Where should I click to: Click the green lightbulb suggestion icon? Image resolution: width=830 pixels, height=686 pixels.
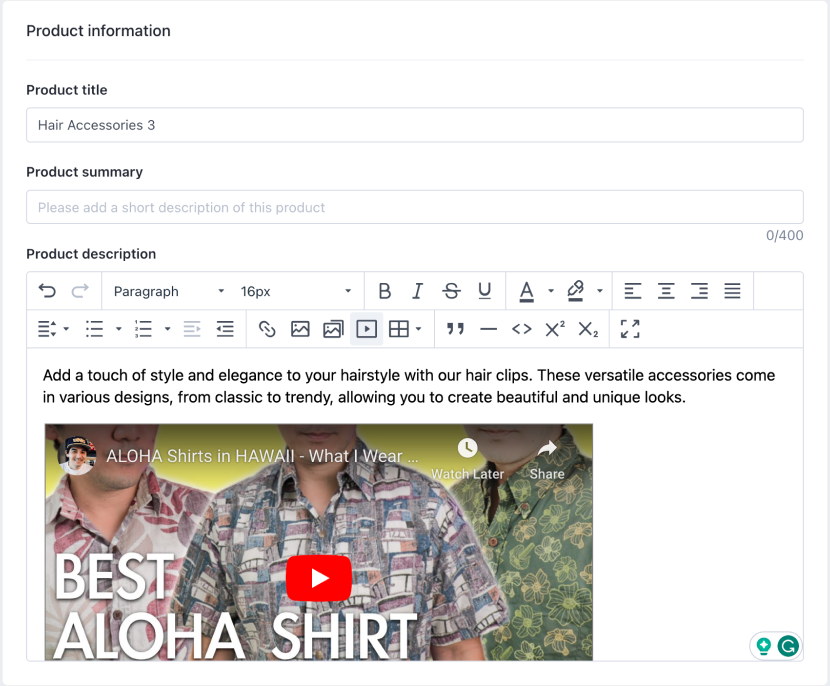click(x=763, y=646)
